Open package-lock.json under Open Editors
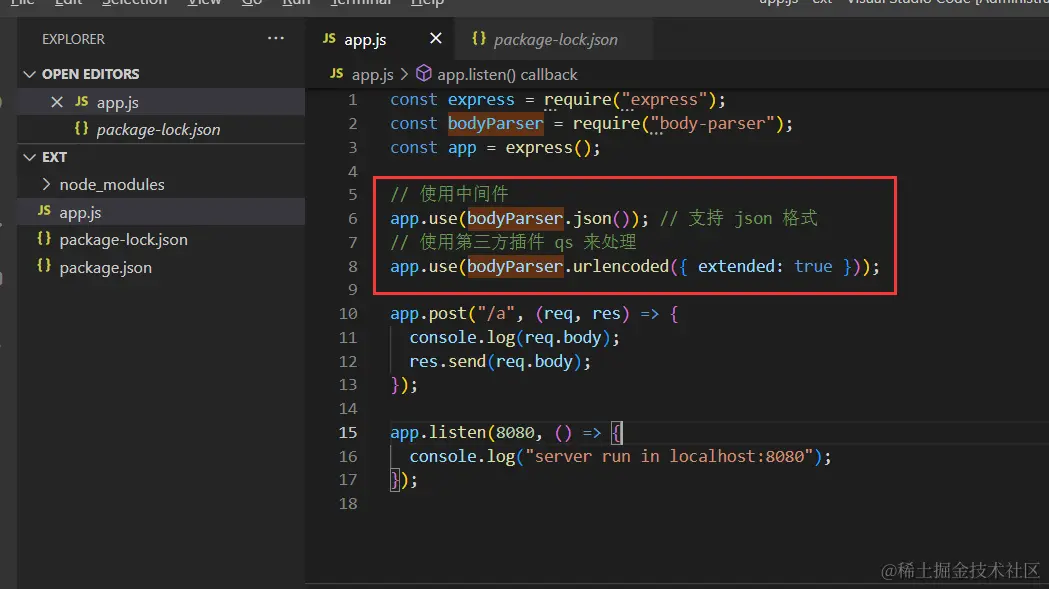Viewport: 1049px width, 589px height. point(161,129)
